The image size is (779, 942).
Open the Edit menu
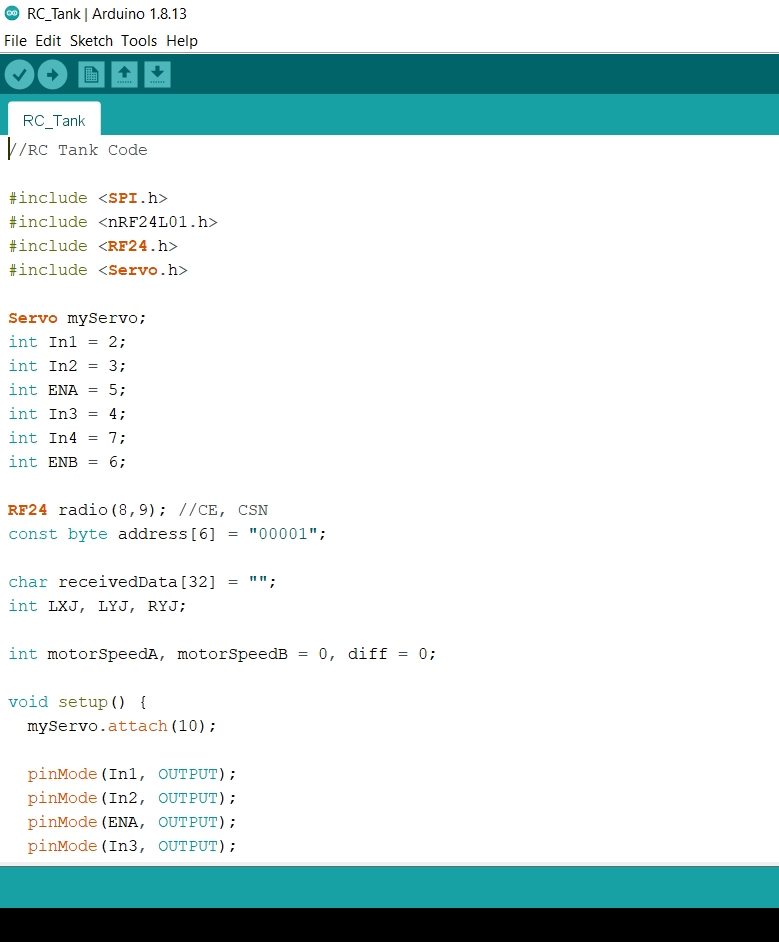[48, 41]
